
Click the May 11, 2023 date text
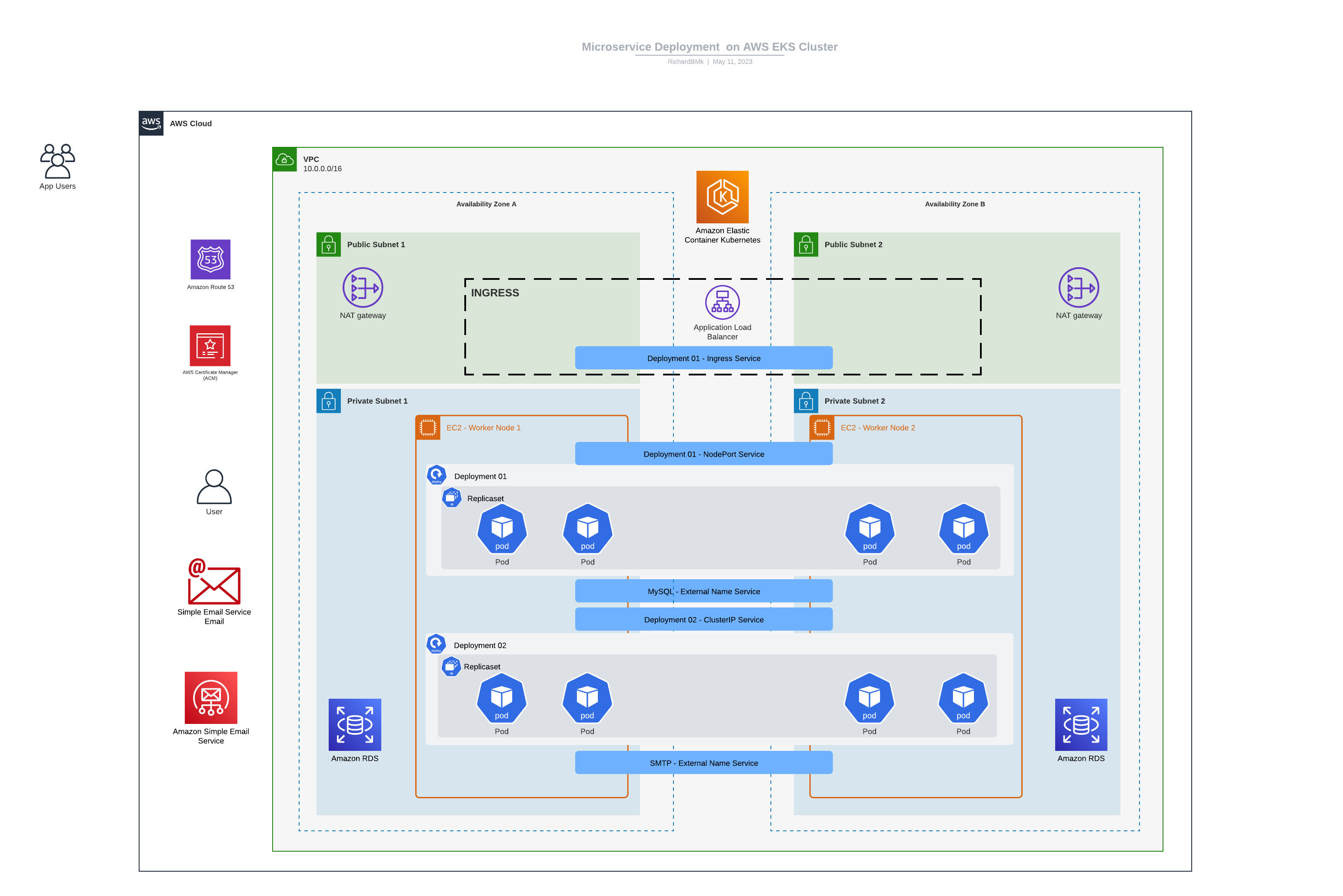click(x=733, y=62)
